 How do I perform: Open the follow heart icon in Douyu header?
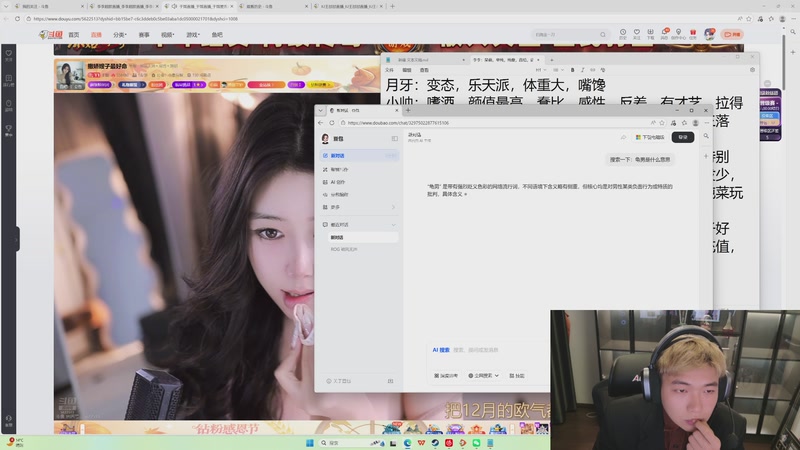(637, 34)
